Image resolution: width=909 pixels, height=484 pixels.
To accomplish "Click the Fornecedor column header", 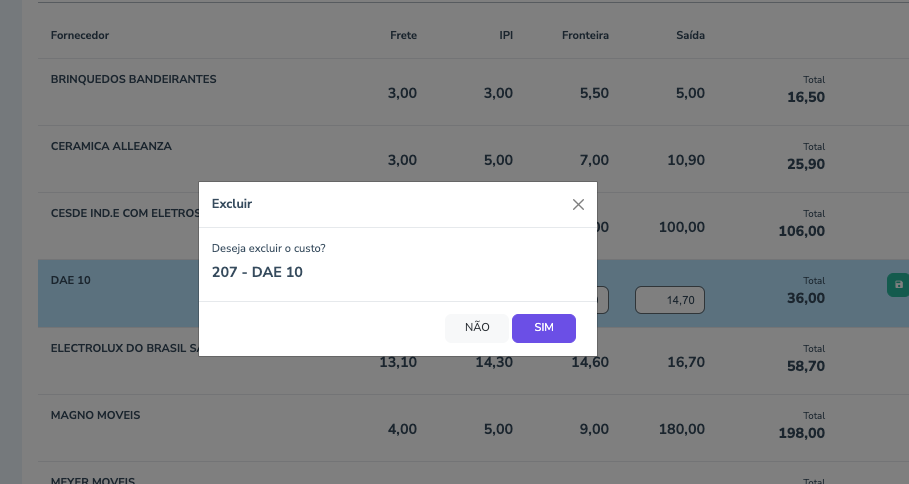I will 80,36.
